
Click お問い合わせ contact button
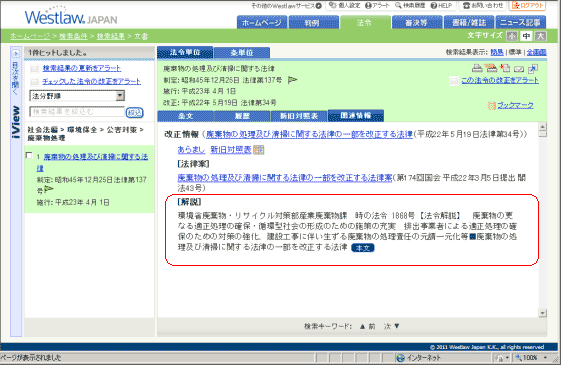pos(483,5)
